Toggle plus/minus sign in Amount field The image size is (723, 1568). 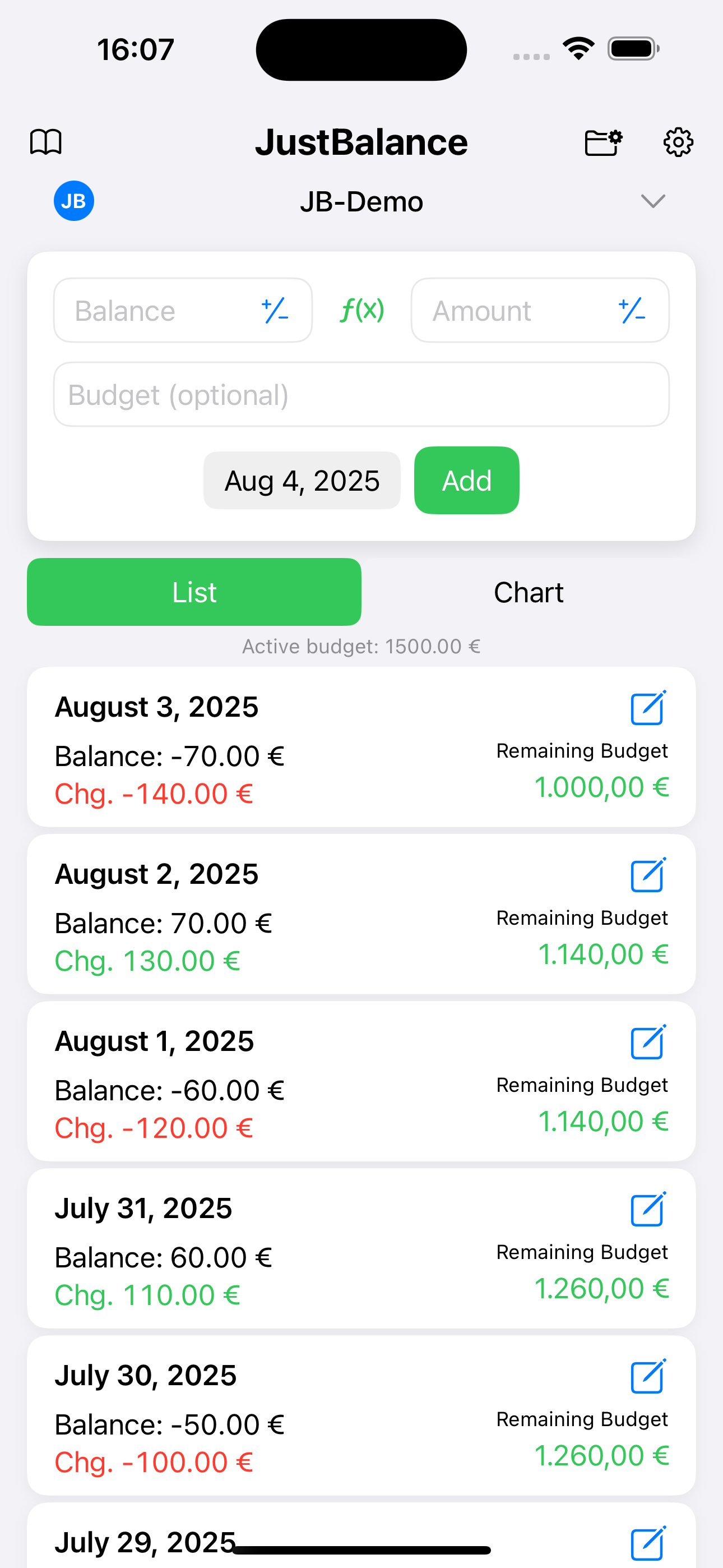[x=632, y=311]
